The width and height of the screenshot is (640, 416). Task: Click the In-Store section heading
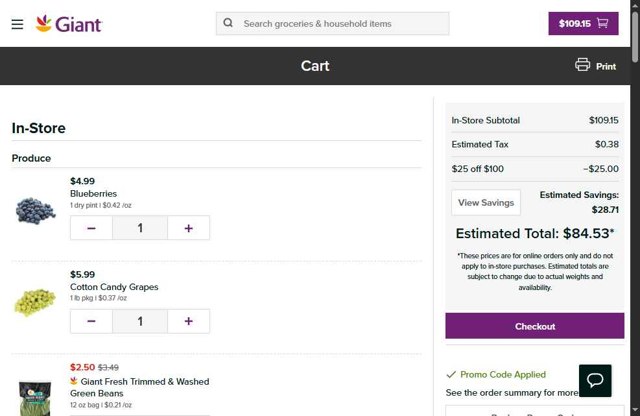[x=39, y=128]
